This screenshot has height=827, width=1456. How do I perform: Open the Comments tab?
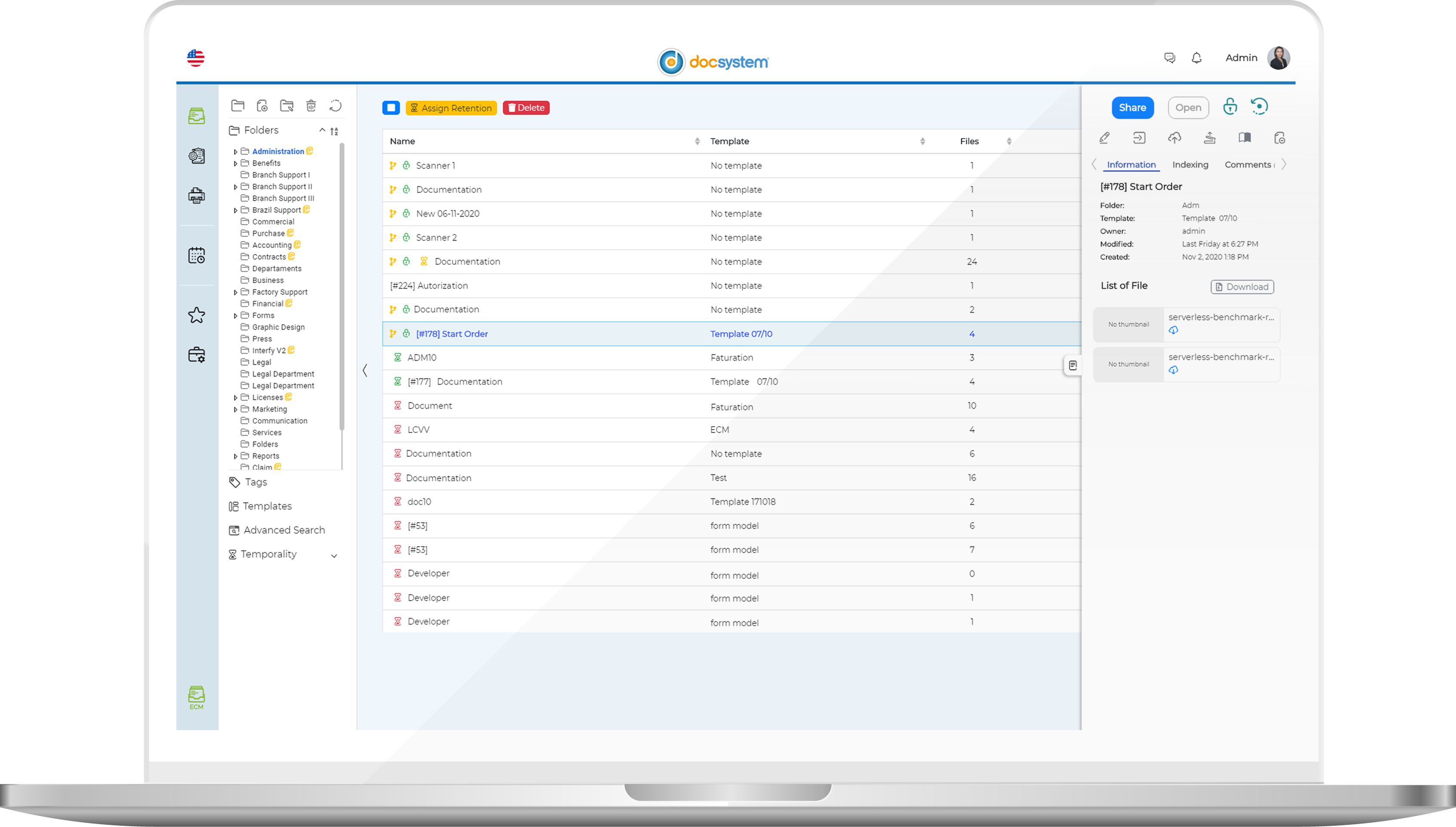[x=1248, y=164]
